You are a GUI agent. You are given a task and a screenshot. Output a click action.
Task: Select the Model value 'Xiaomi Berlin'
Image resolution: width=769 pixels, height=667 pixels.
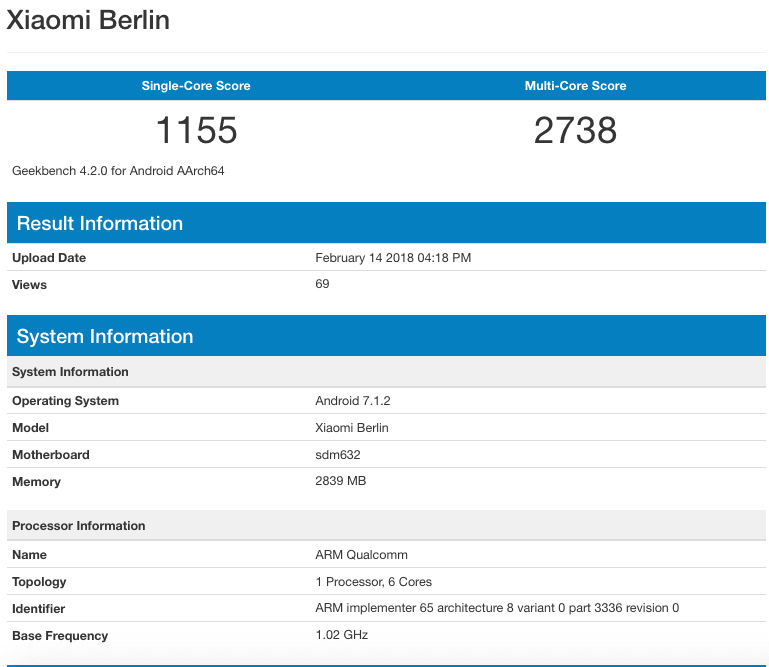click(x=352, y=428)
